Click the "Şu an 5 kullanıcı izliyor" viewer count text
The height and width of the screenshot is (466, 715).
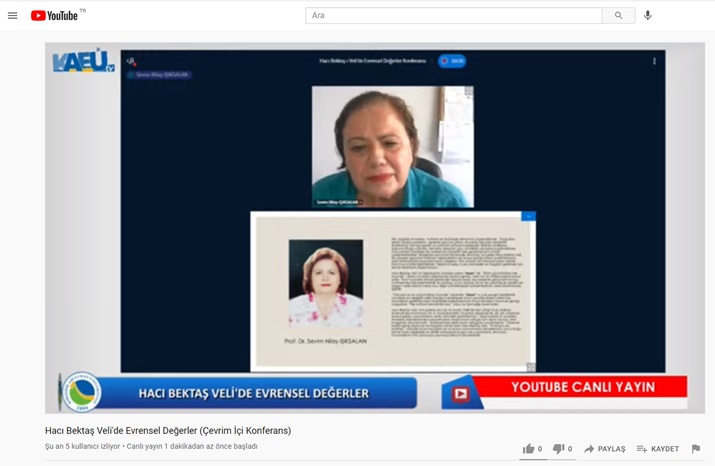(83, 446)
